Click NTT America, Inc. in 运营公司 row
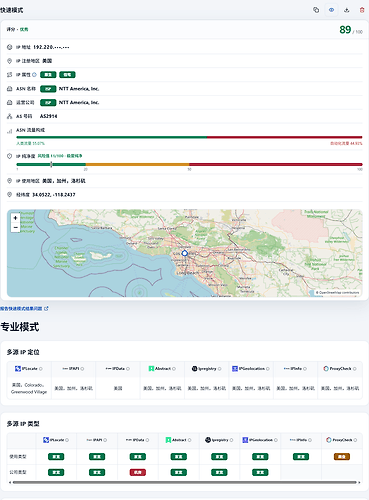 [79, 102]
